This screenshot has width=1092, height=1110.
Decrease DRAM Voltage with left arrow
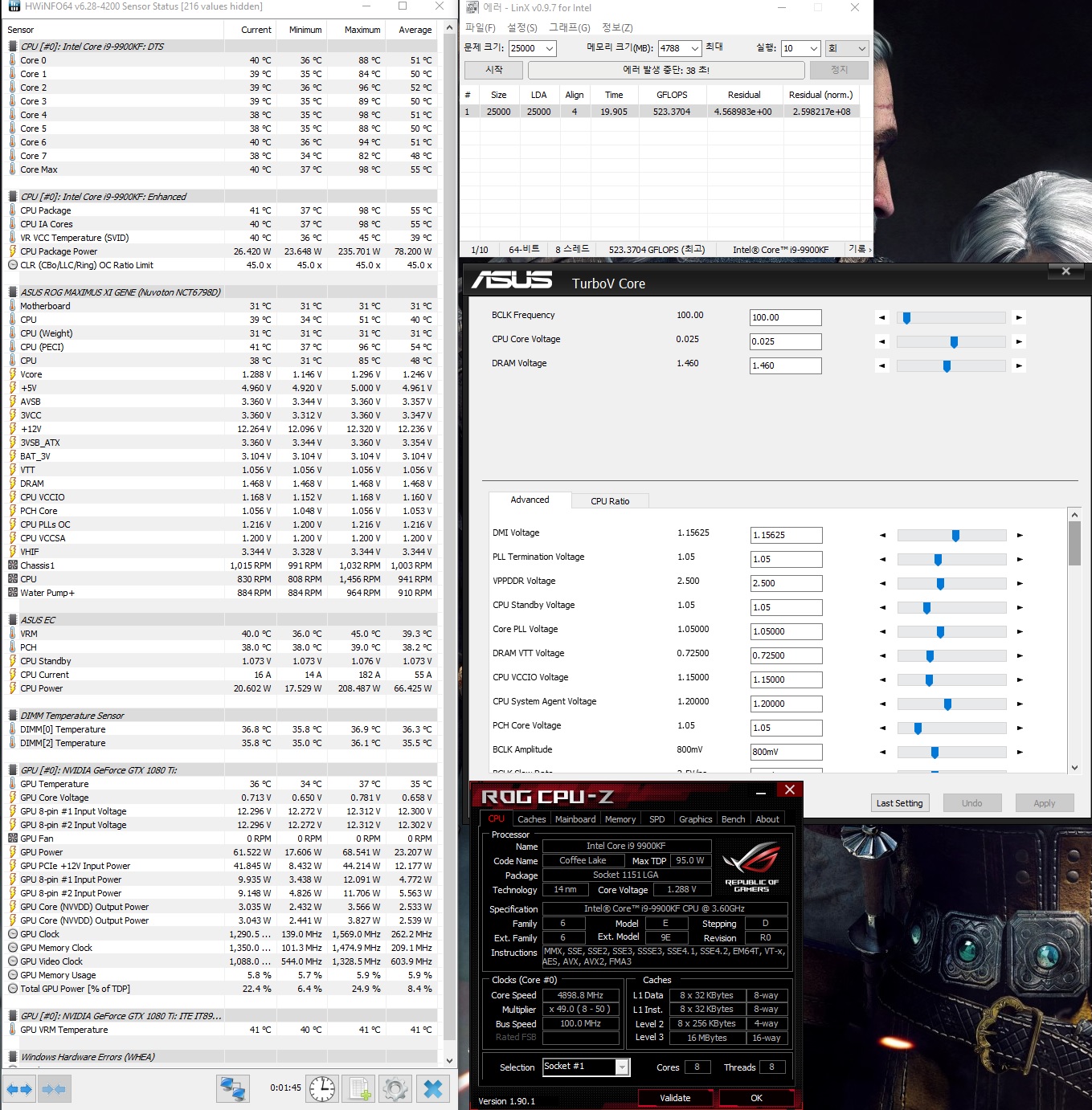[x=882, y=366]
